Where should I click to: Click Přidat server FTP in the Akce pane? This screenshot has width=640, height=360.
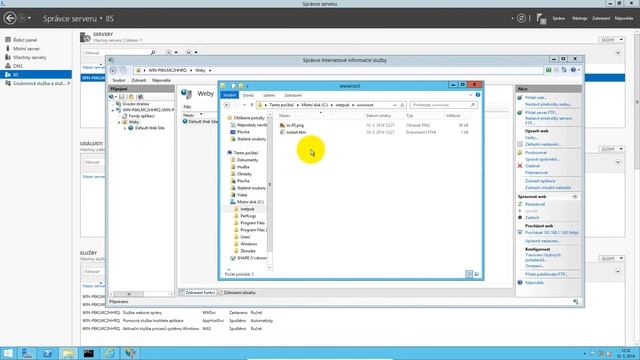pyautogui.click(x=541, y=113)
